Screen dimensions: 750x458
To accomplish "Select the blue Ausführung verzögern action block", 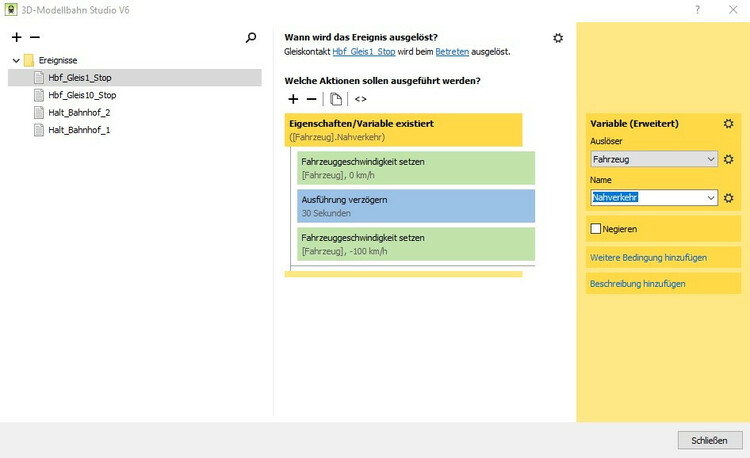I will point(416,206).
